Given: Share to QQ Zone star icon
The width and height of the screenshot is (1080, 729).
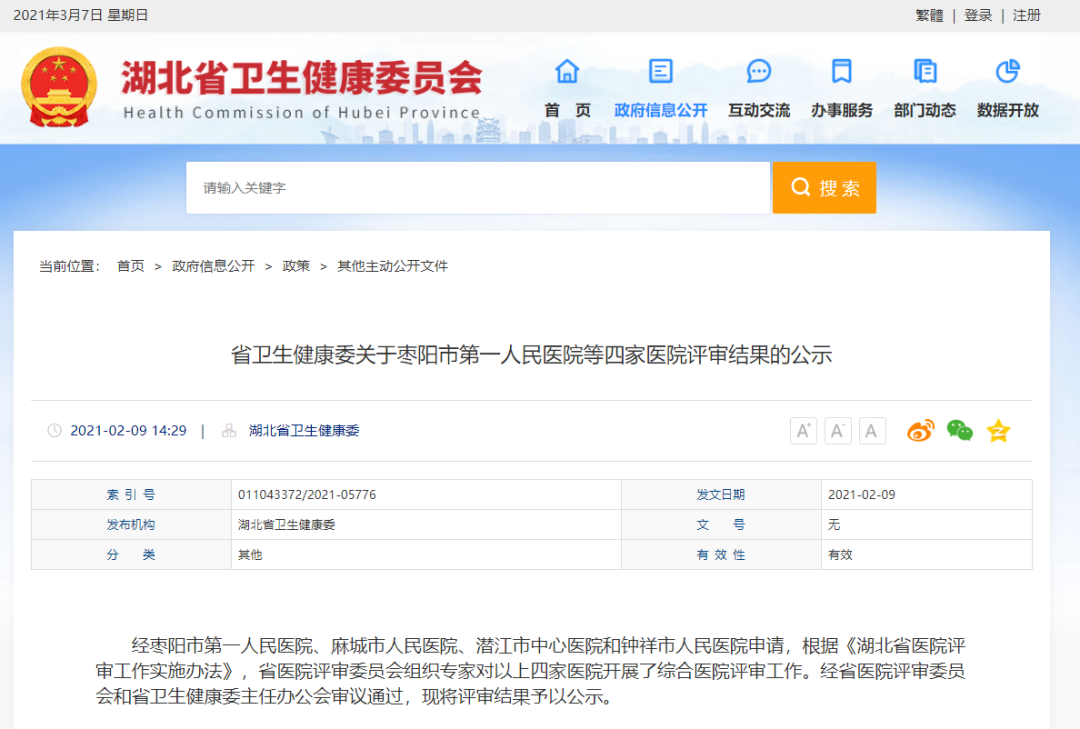Looking at the screenshot, I should [x=998, y=431].
